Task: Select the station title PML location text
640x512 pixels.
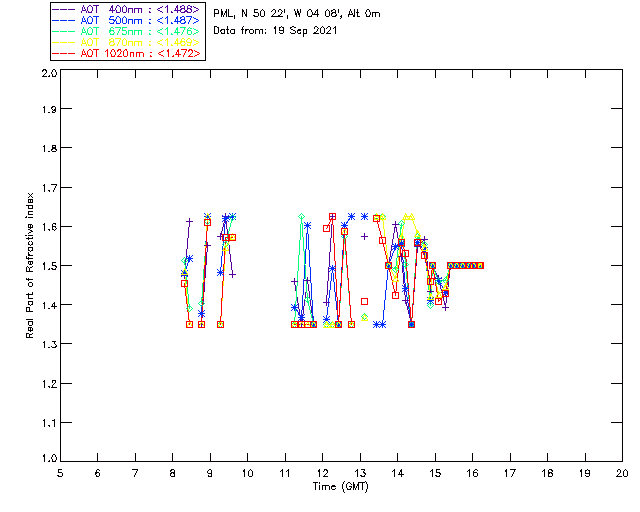Action: pos(297,14)
